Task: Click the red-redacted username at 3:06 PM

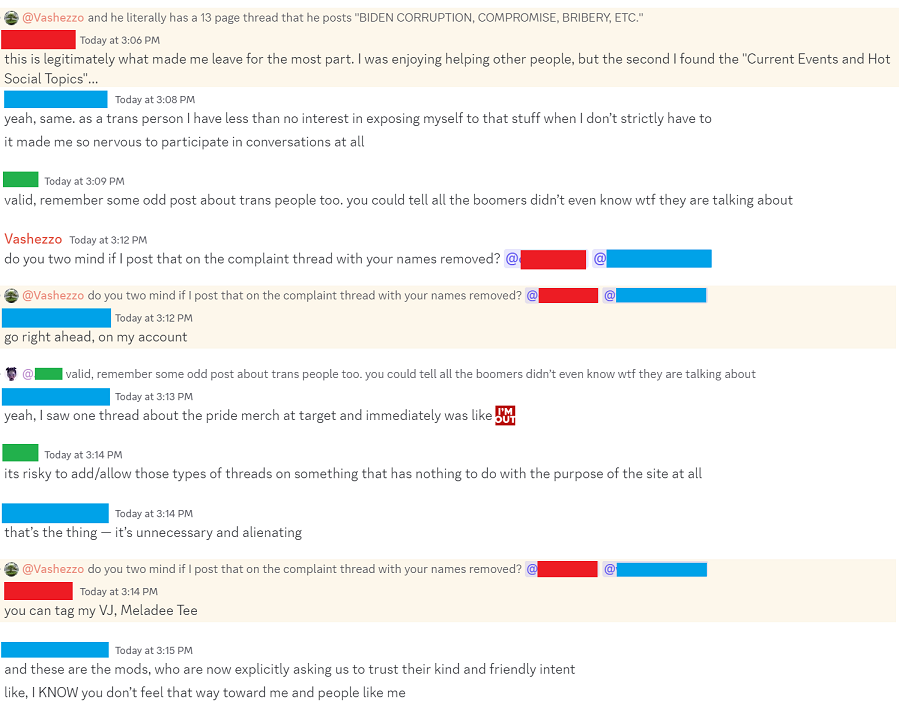Action: pos(38,40)
